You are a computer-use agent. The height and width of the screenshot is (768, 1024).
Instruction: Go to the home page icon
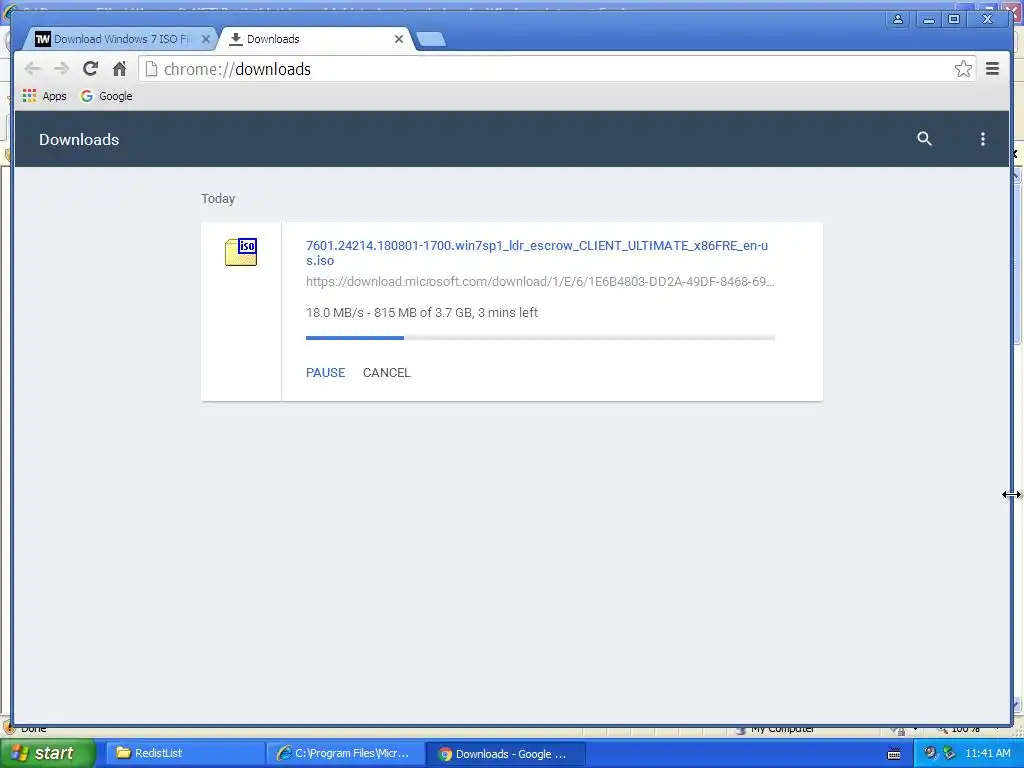pos(120,69)
